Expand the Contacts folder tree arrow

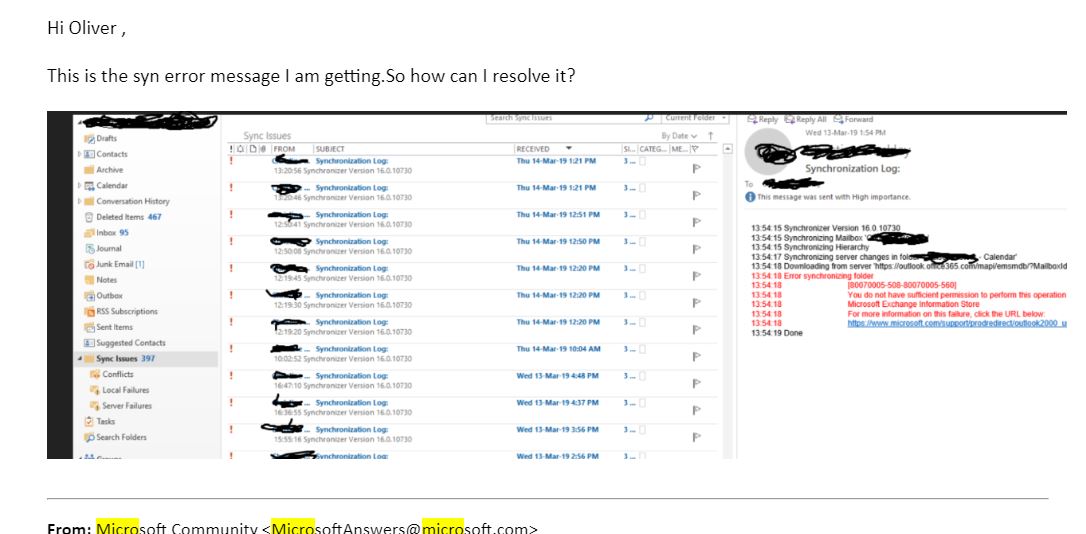tap(80, 154)
